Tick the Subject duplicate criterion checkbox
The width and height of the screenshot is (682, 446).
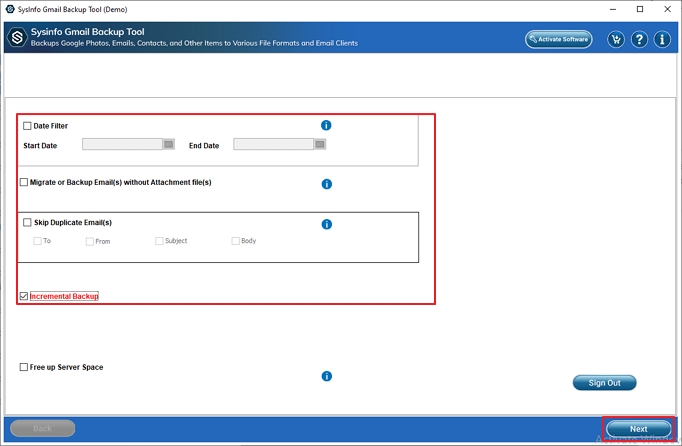click(159, 241)
